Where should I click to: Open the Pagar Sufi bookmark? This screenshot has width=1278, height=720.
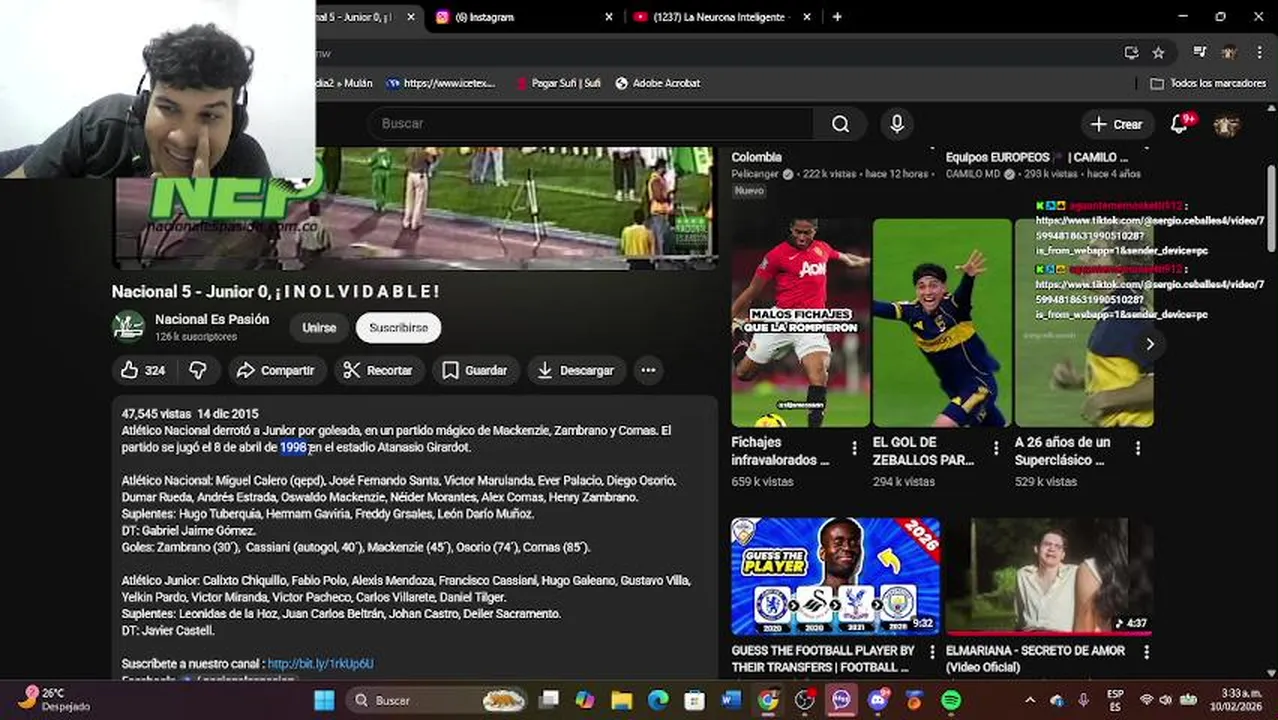coord(557,84)
